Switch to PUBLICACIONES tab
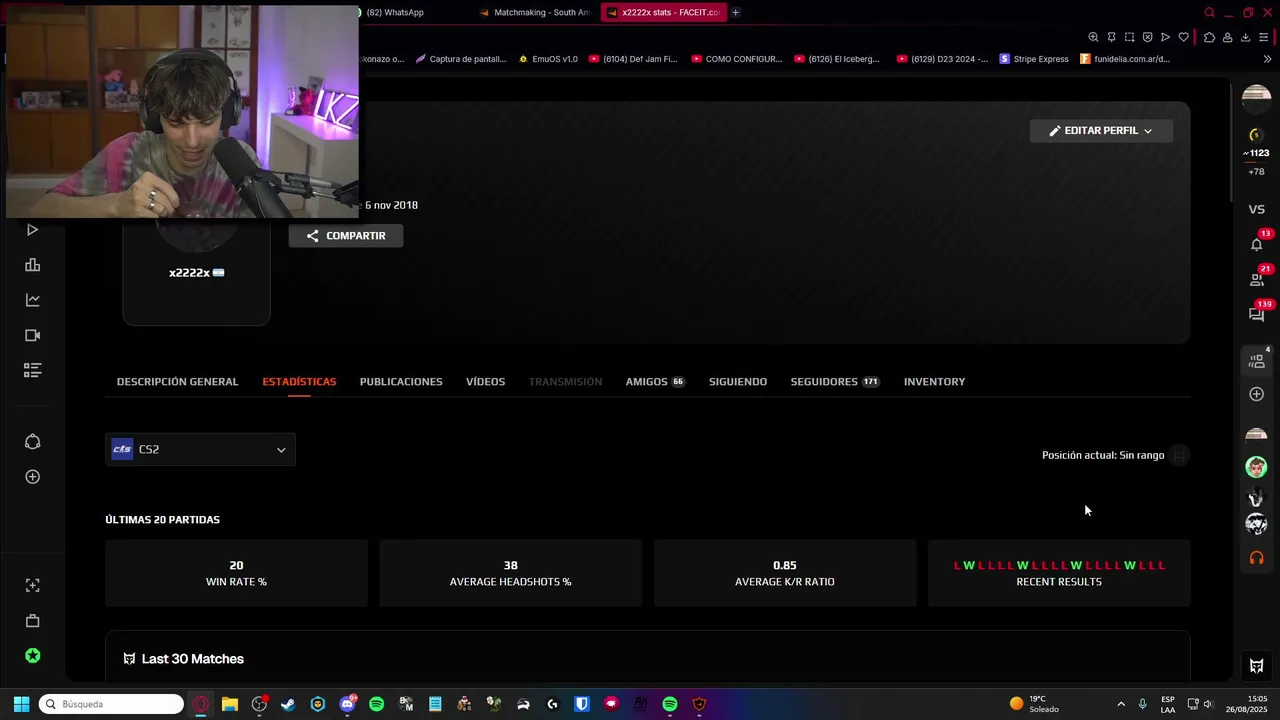This screenshot has width=1280, height=720. click(x=401, y=382)
